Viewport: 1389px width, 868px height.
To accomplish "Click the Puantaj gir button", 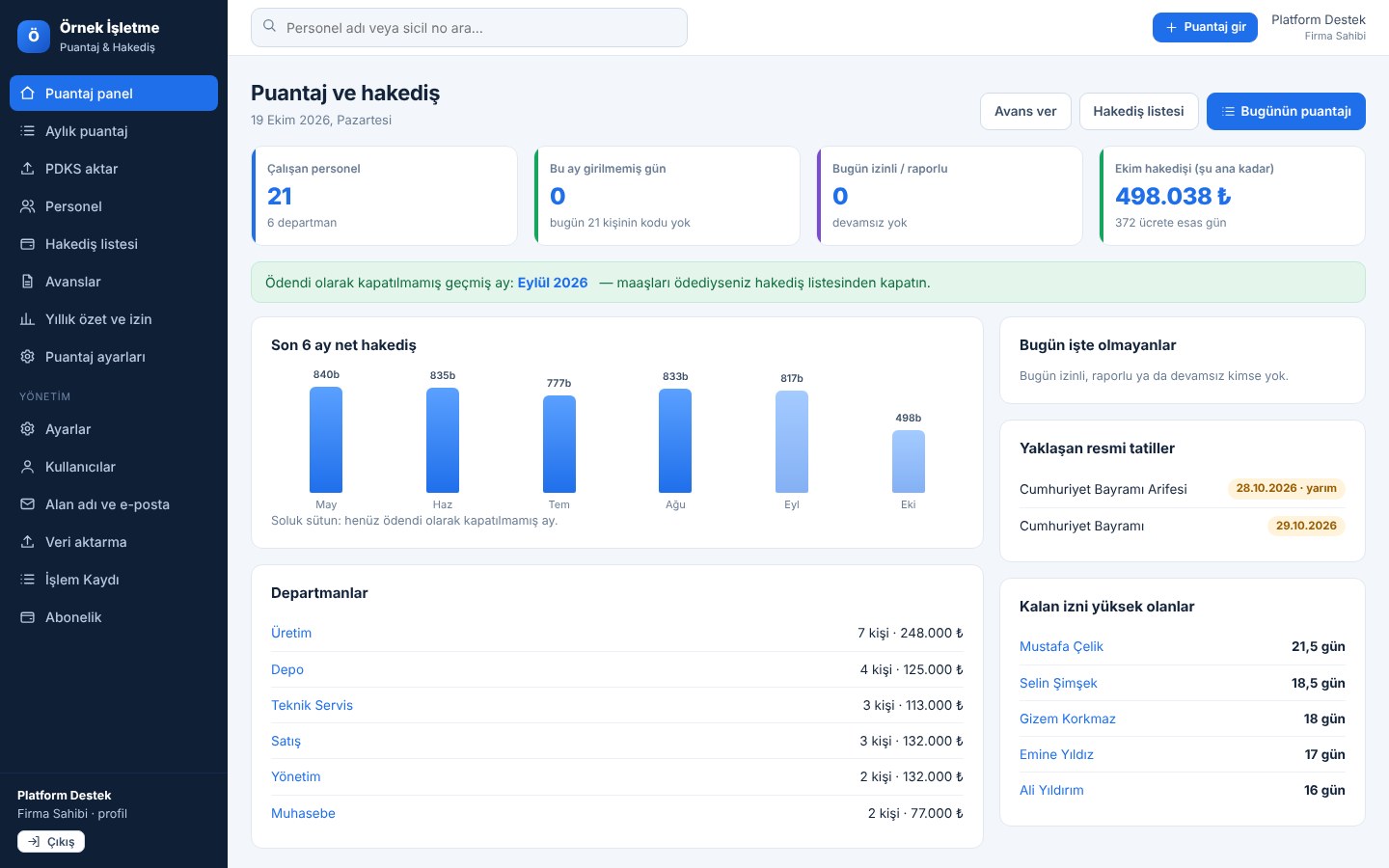I will tap(1205, 27).
